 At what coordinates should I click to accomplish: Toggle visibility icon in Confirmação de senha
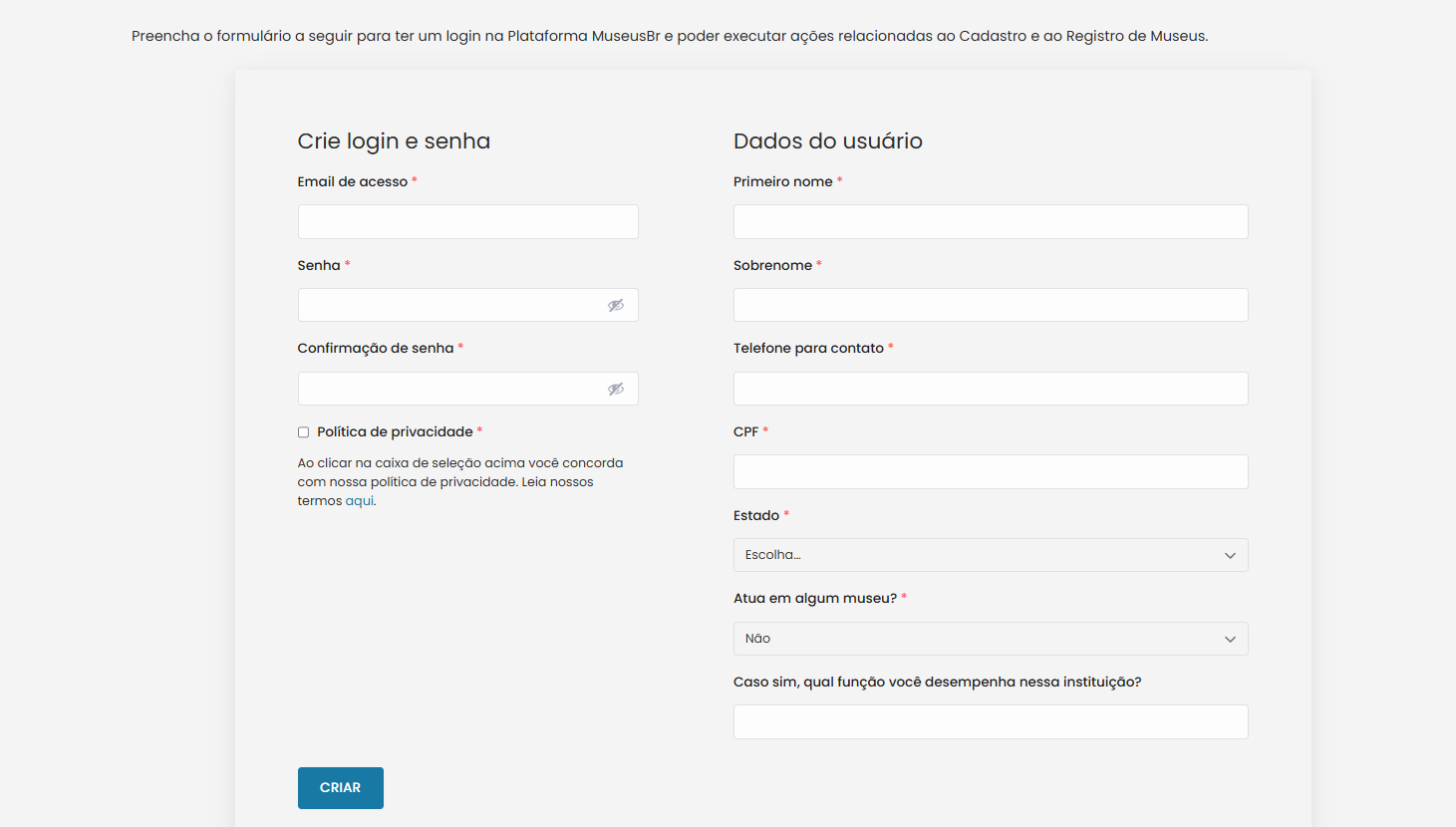616,389
